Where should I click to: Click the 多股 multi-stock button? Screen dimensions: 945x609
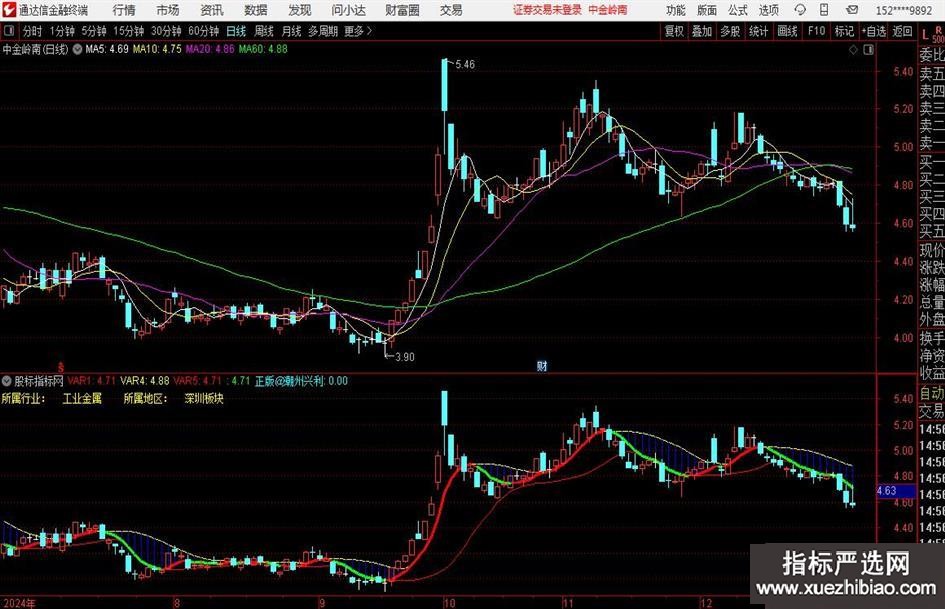click(730, 31)
